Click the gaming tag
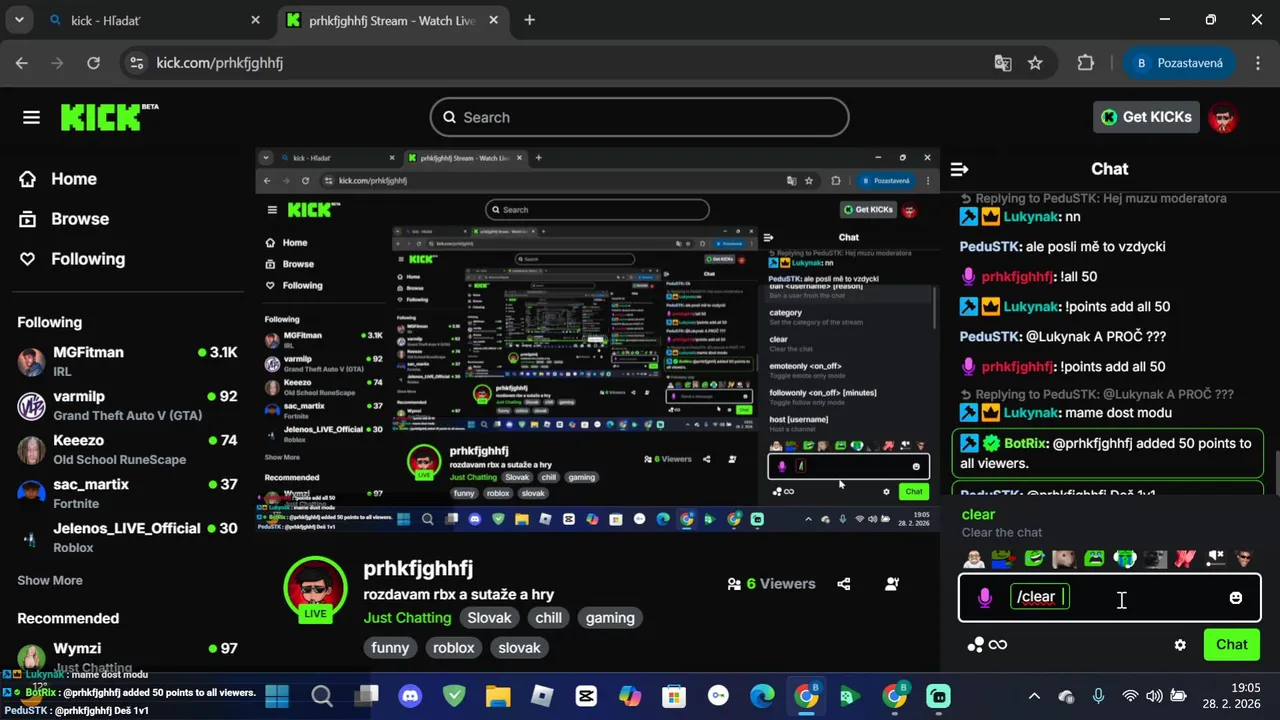This screenshot has width=1280, height=720. click(x=610, y=618)
